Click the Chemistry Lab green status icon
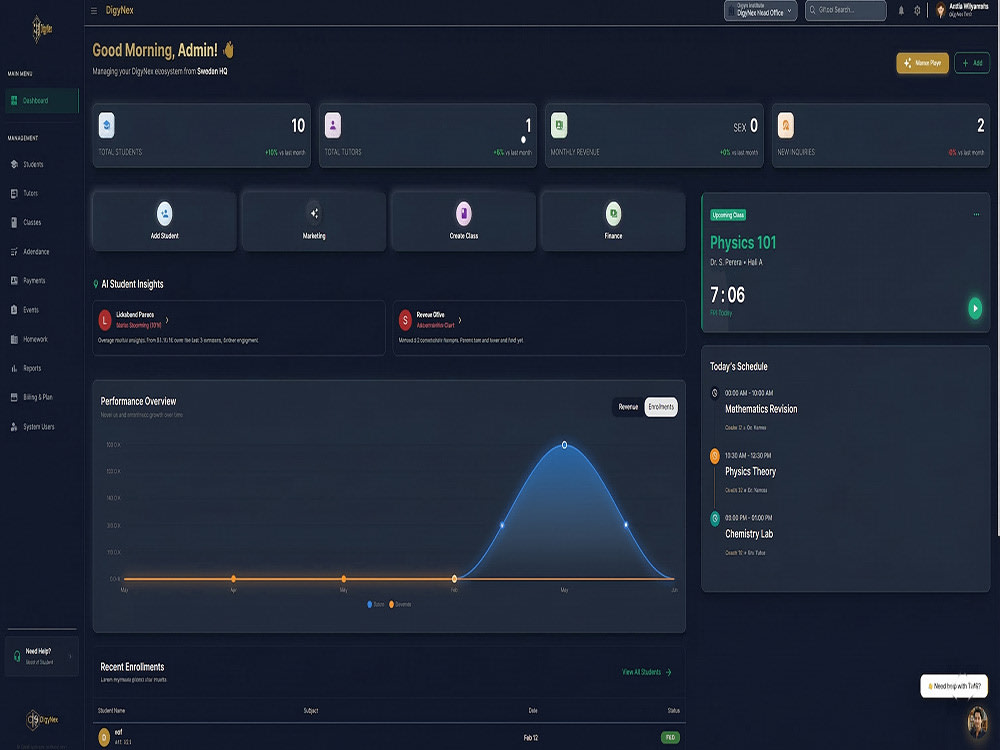 [x=714, y=518]
